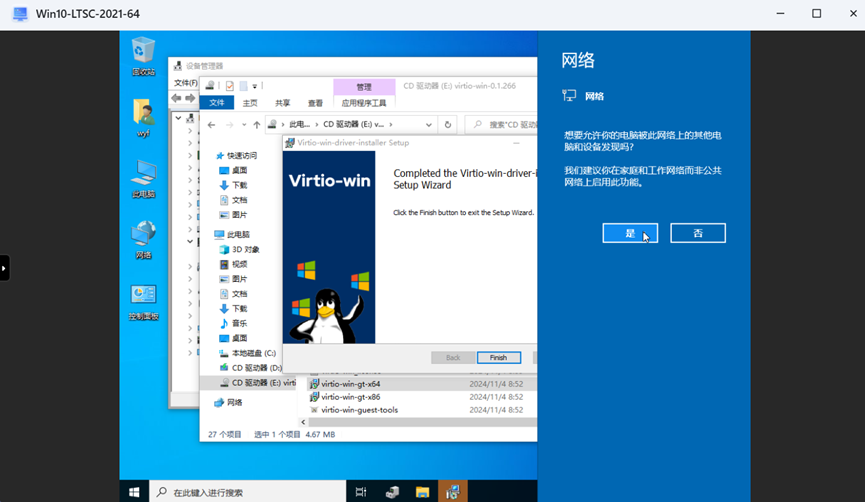Click the New folder quick access toolbar icon
This screenshot has width=865, height=502.
[243, 86]
